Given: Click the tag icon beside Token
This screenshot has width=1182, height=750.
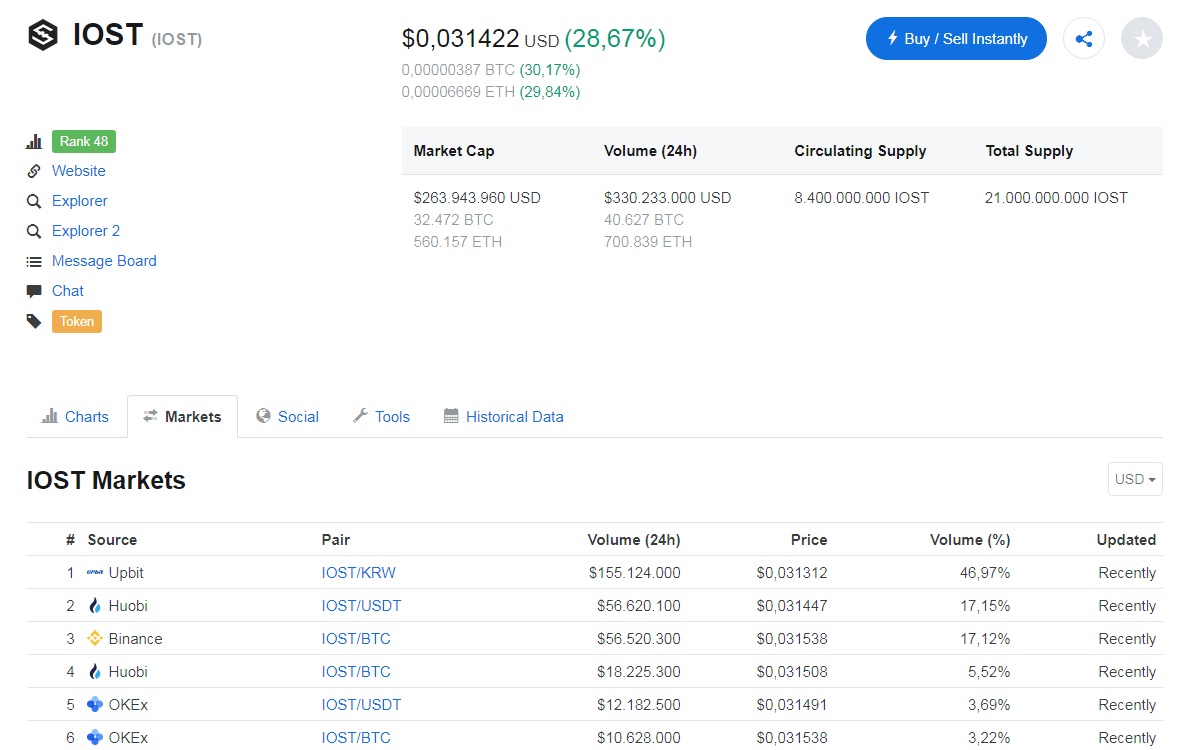Looking at the screenshot, I should click(x=34, y=321).
